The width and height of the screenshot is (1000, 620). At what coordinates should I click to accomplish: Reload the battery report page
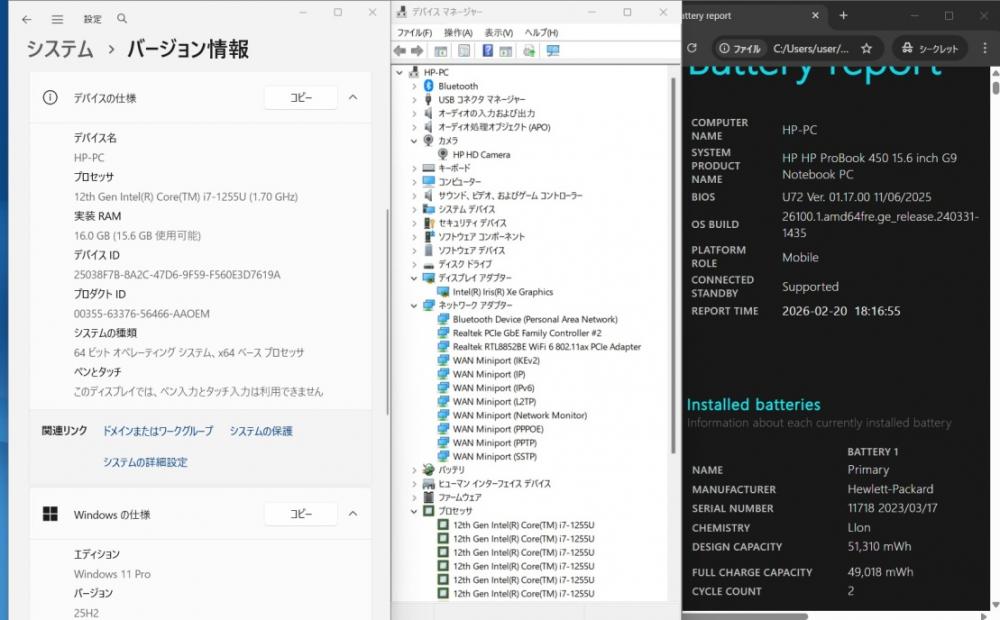point(692,48)
